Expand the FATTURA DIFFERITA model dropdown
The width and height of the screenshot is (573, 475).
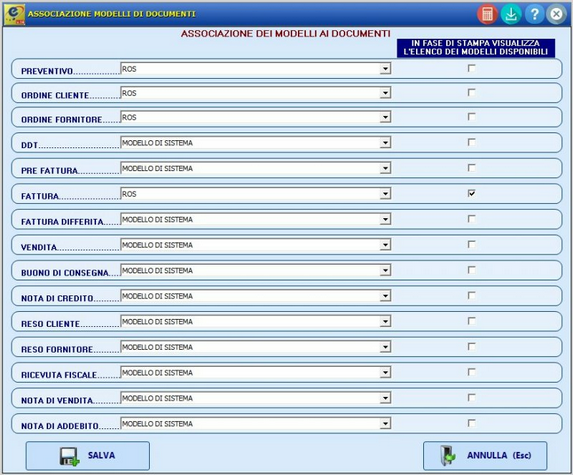pos(385,219)
